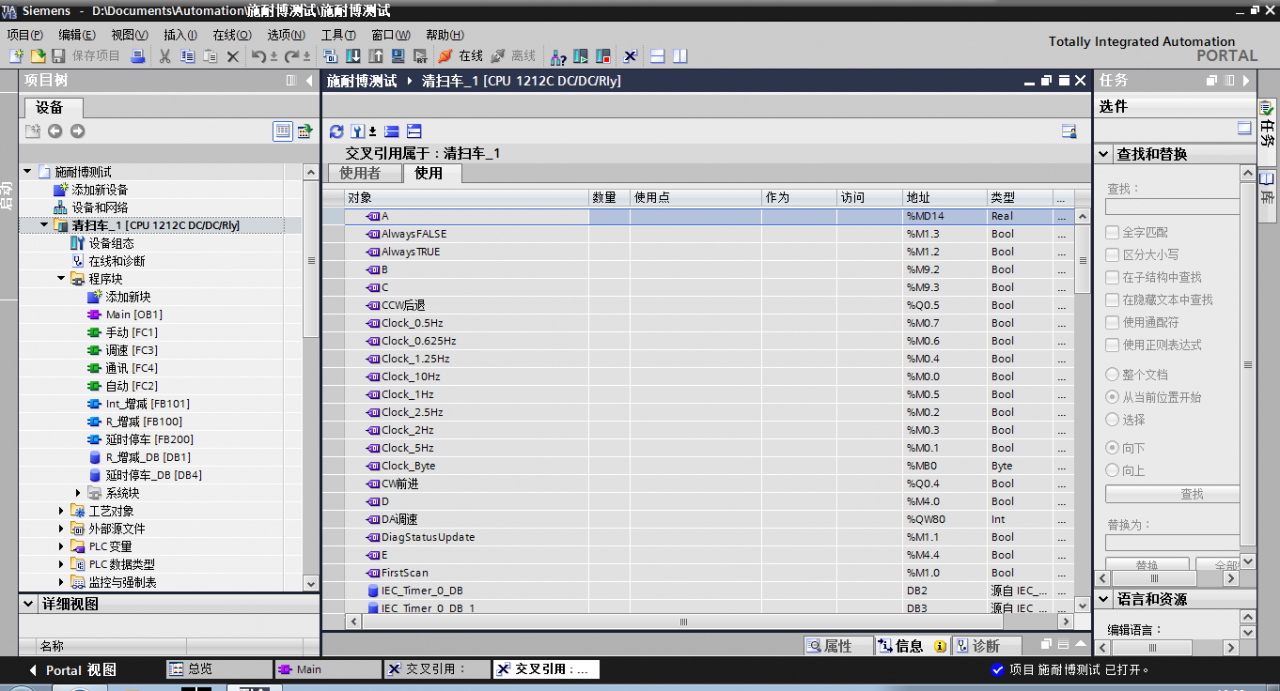
Task: Check 使用通配符 wildcard option
Action: (x=1112, y=322)
